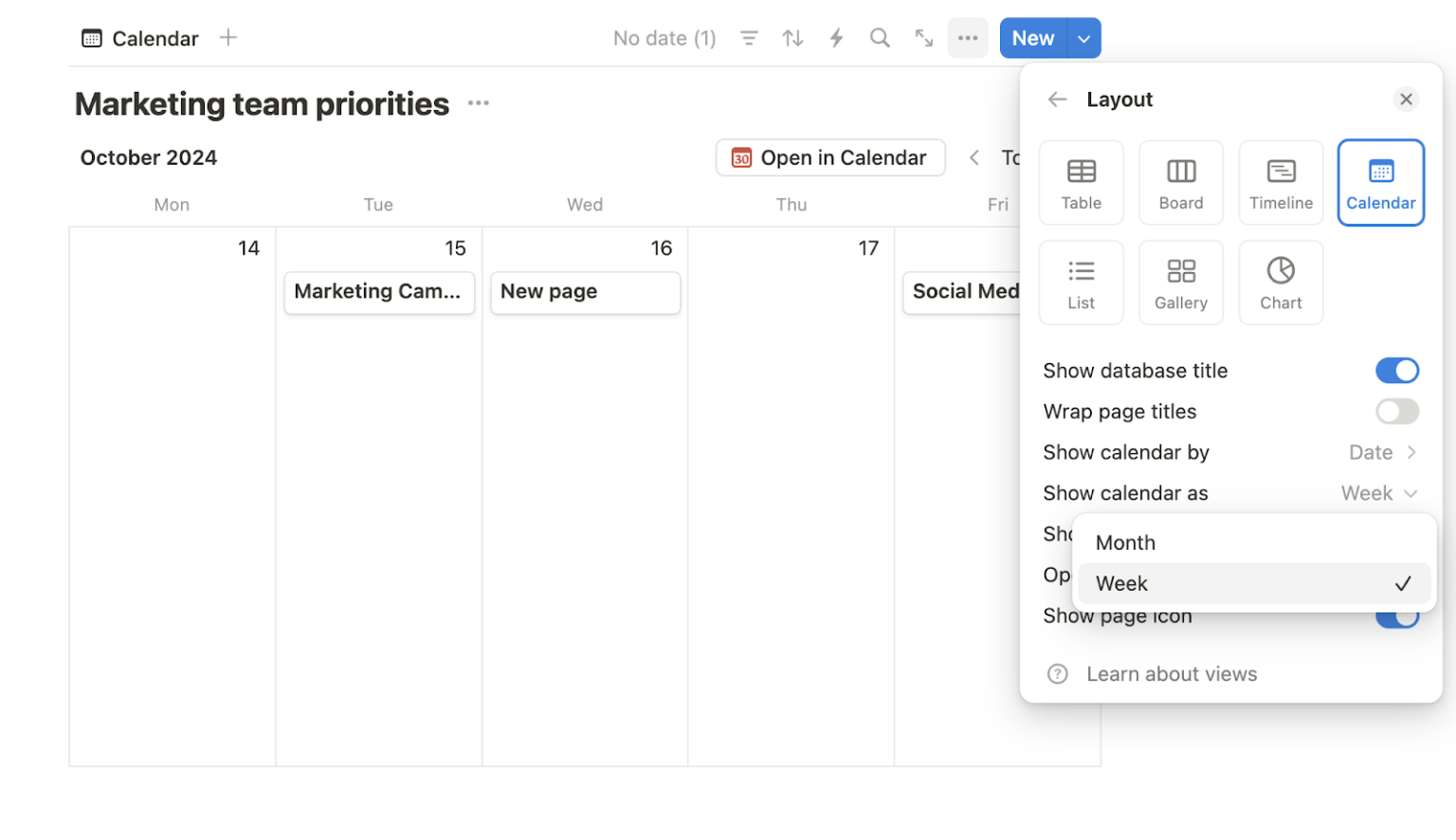Switch to the Gallery layout
Viewport: 1456px width, 840px height.
[x=1181, y=282]
